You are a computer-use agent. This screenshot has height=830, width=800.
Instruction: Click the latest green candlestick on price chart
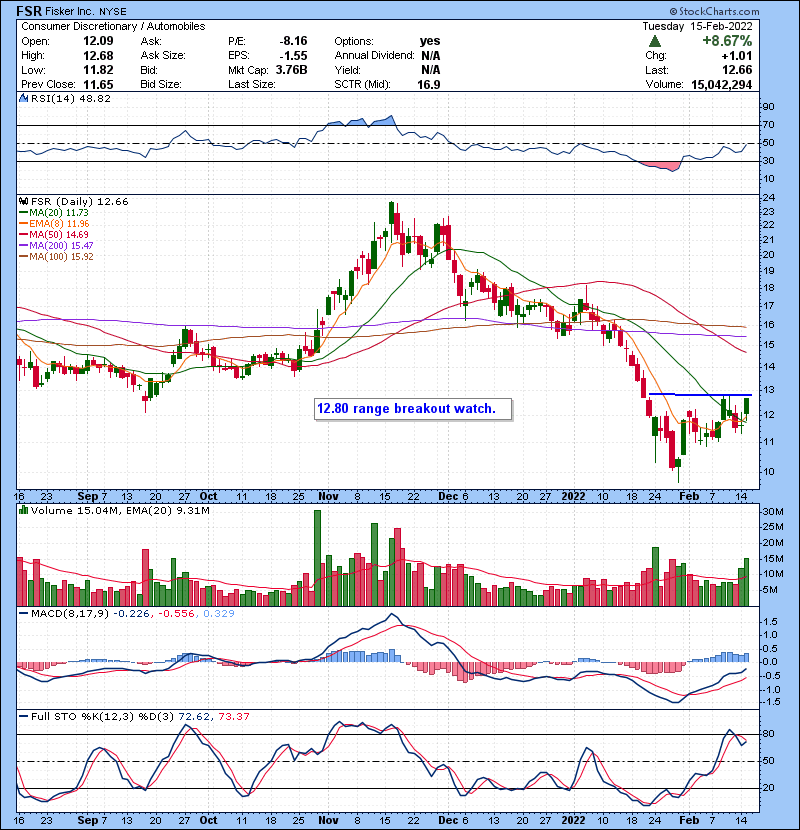click(747, 406)
